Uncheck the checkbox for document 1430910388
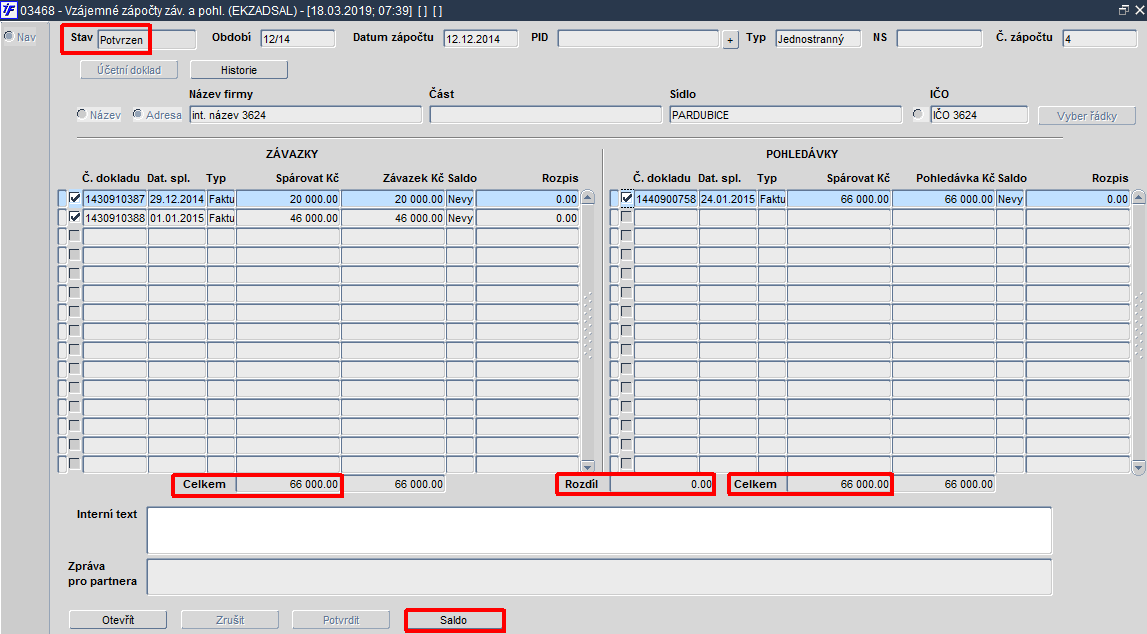The width and height of the screenshot is (1147, 634). 75,217
